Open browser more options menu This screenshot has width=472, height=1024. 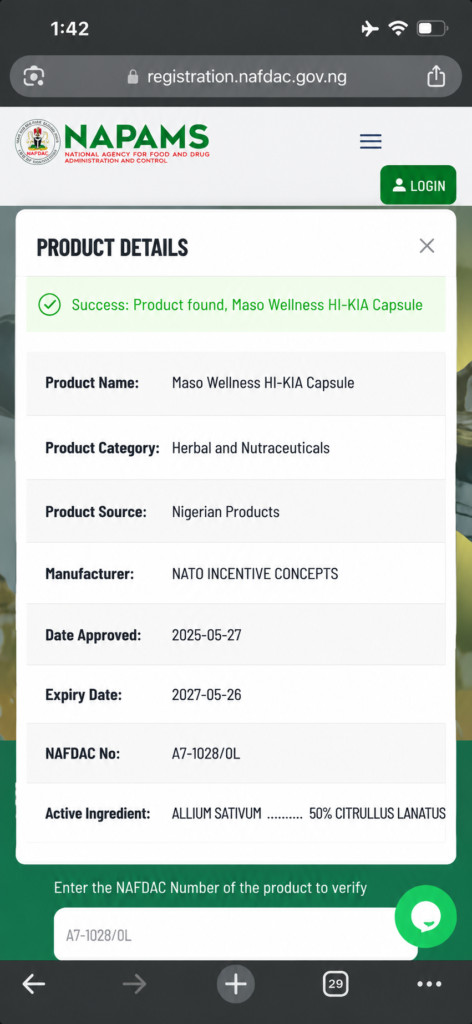(x=429, y=984)
